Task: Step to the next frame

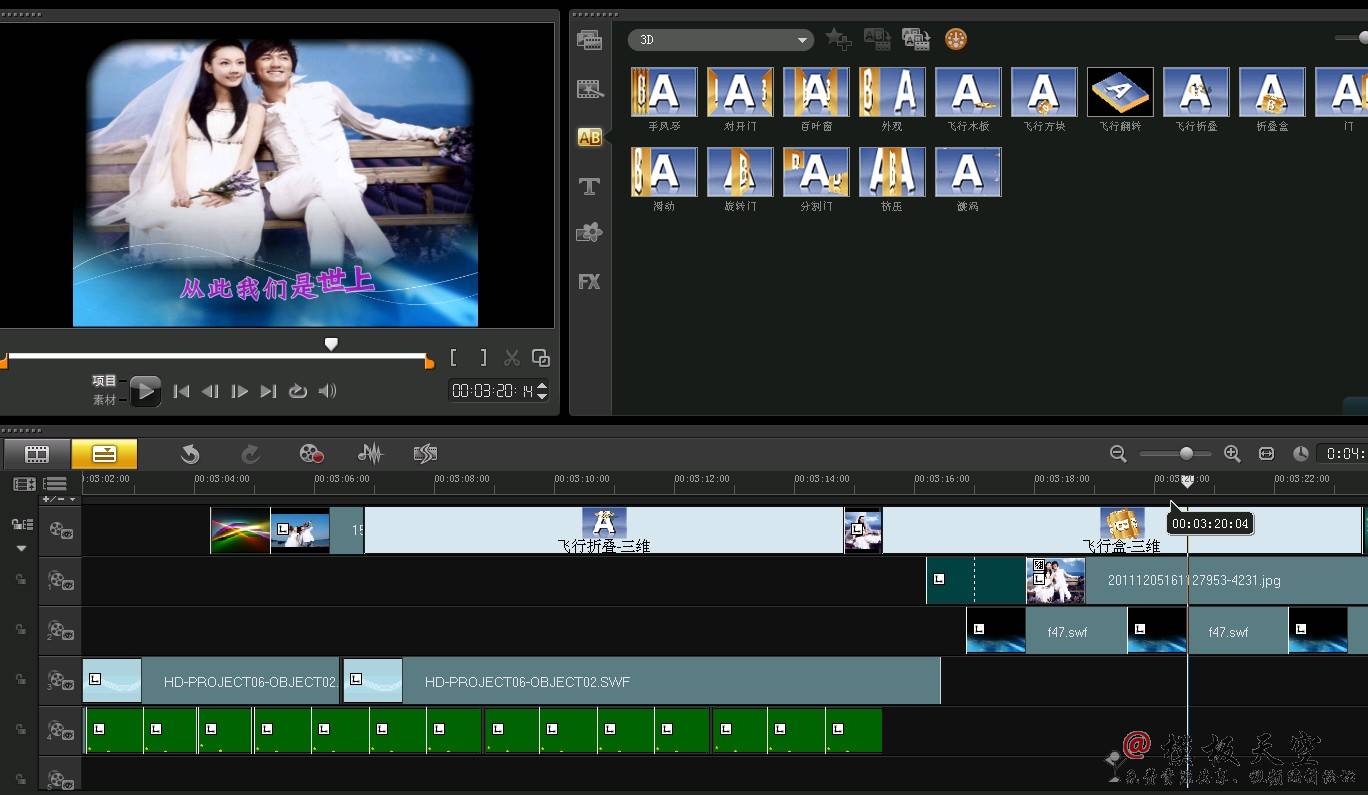Action: click(x=239, y=392)
